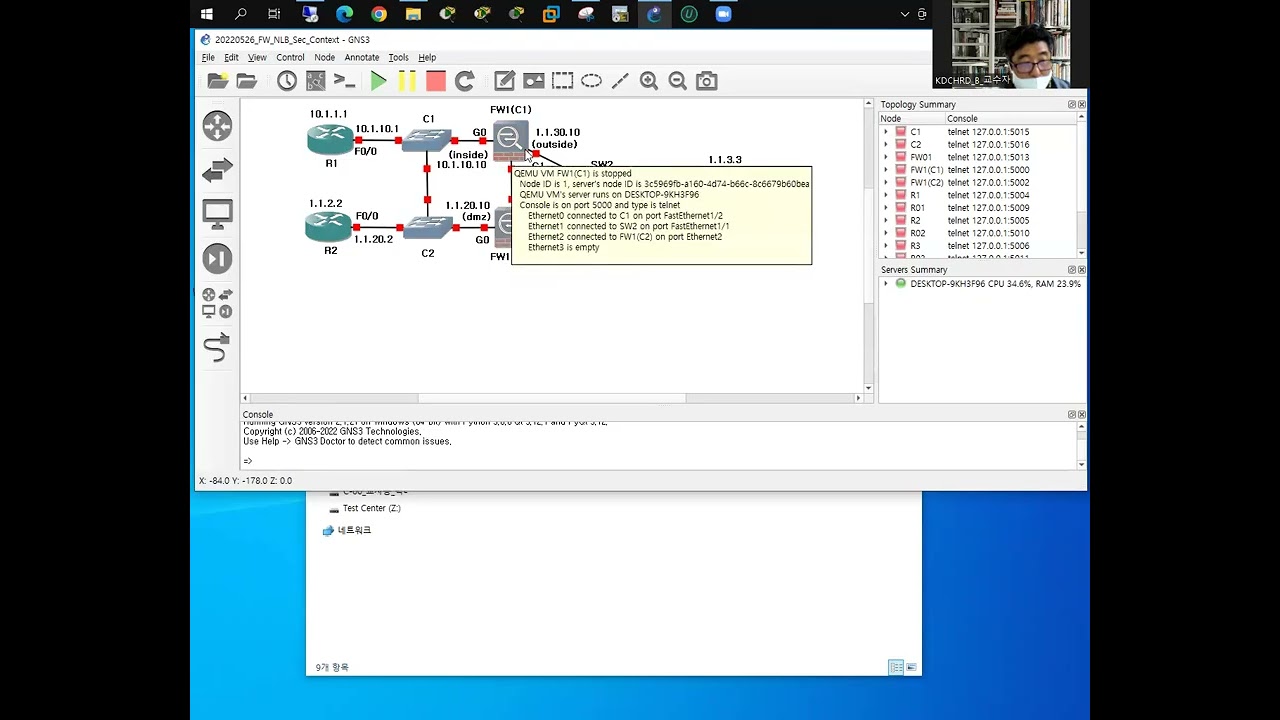Expand the DESKTOP-9KH3F96 server entry
This screenshot has width=1280, height=720.
[x=885, y=284]
